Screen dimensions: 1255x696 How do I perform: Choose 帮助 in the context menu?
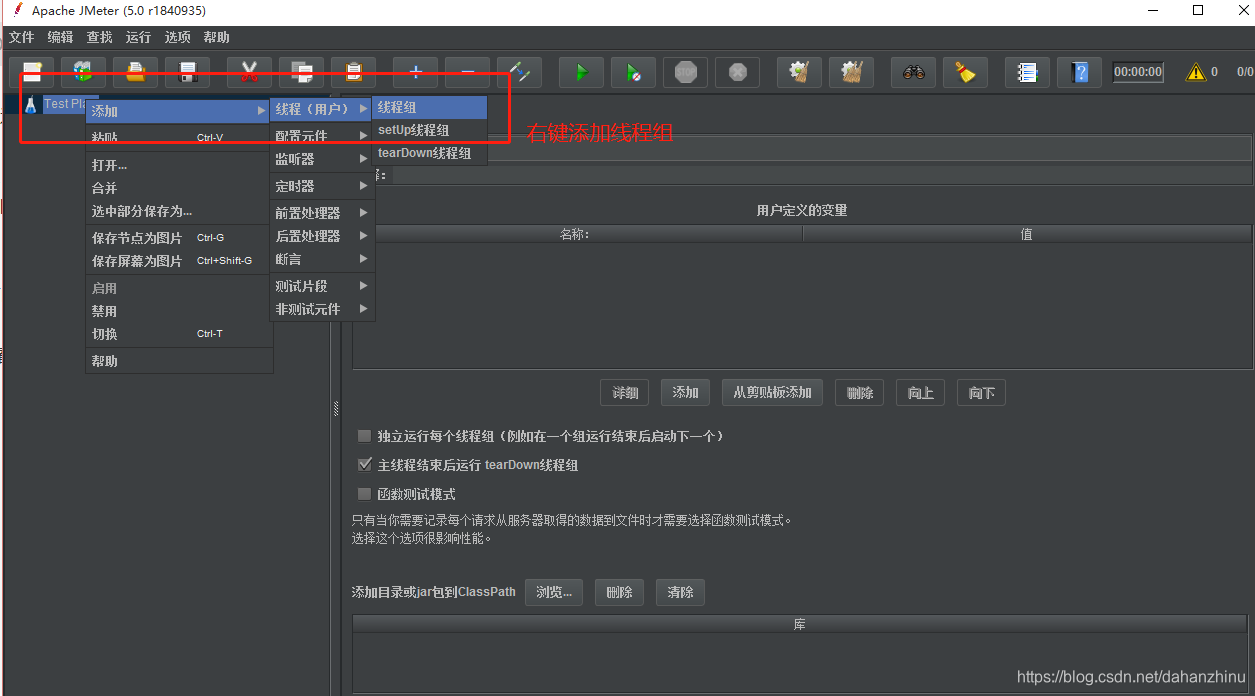pyautogui.click(x=178, y=361)
